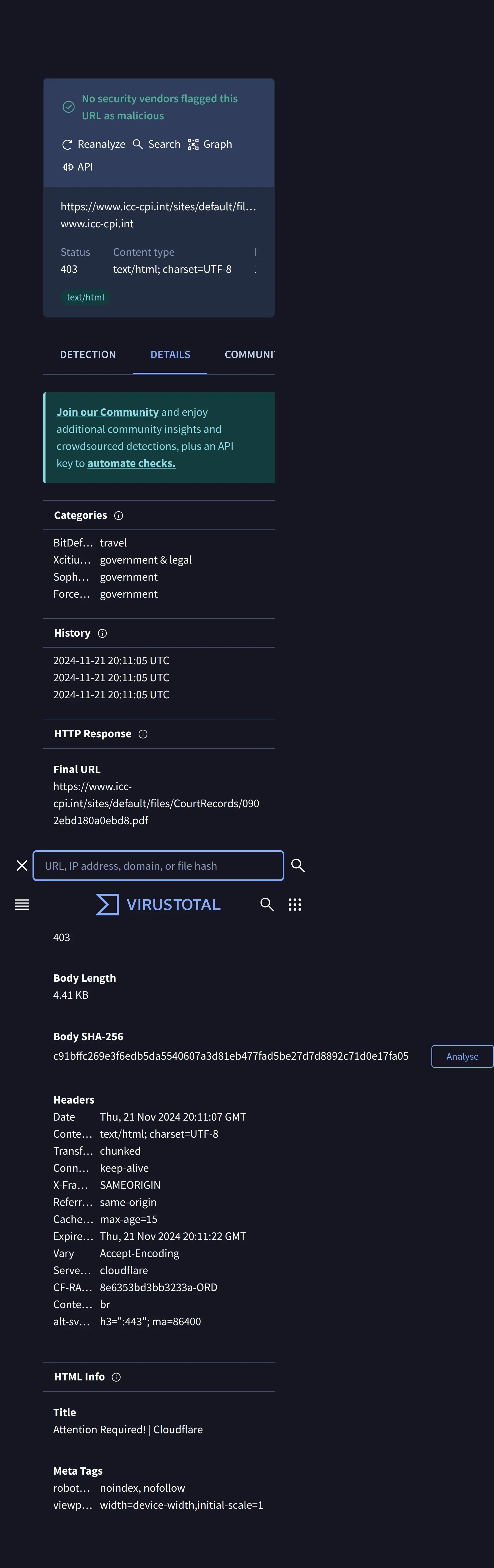Click the Vary Accept-Encoding header value
The height and width of the screenshot is (1568, 494).
pyautogui.click(x=139, y=1253)
